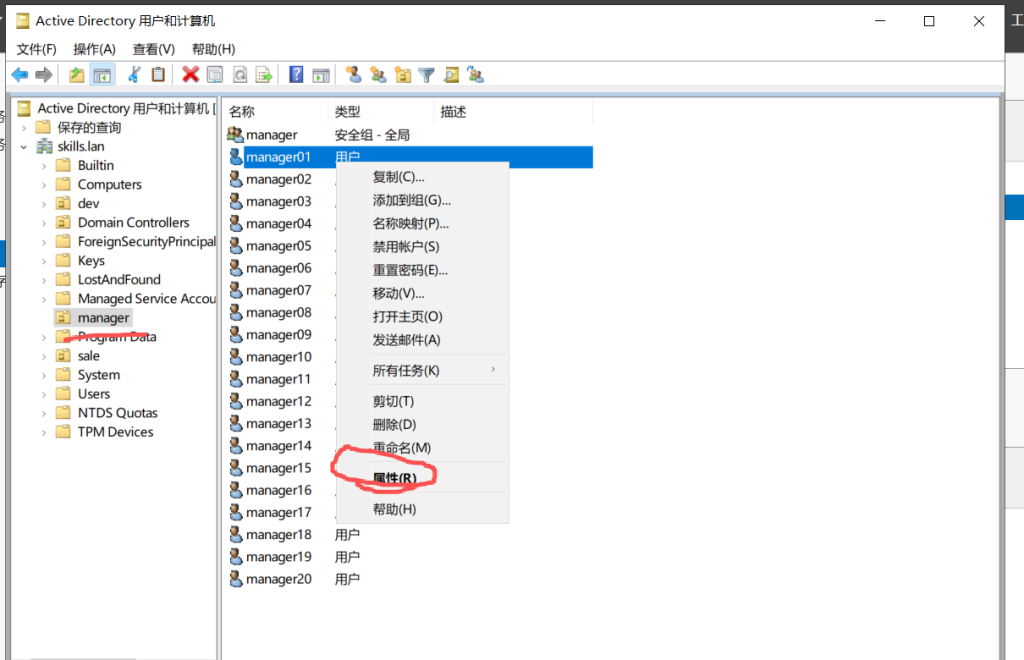The height and width of the screenshot is (660, 1024).
Task: Click the red Delete X toolbar icon
Action: coord(190,75)
